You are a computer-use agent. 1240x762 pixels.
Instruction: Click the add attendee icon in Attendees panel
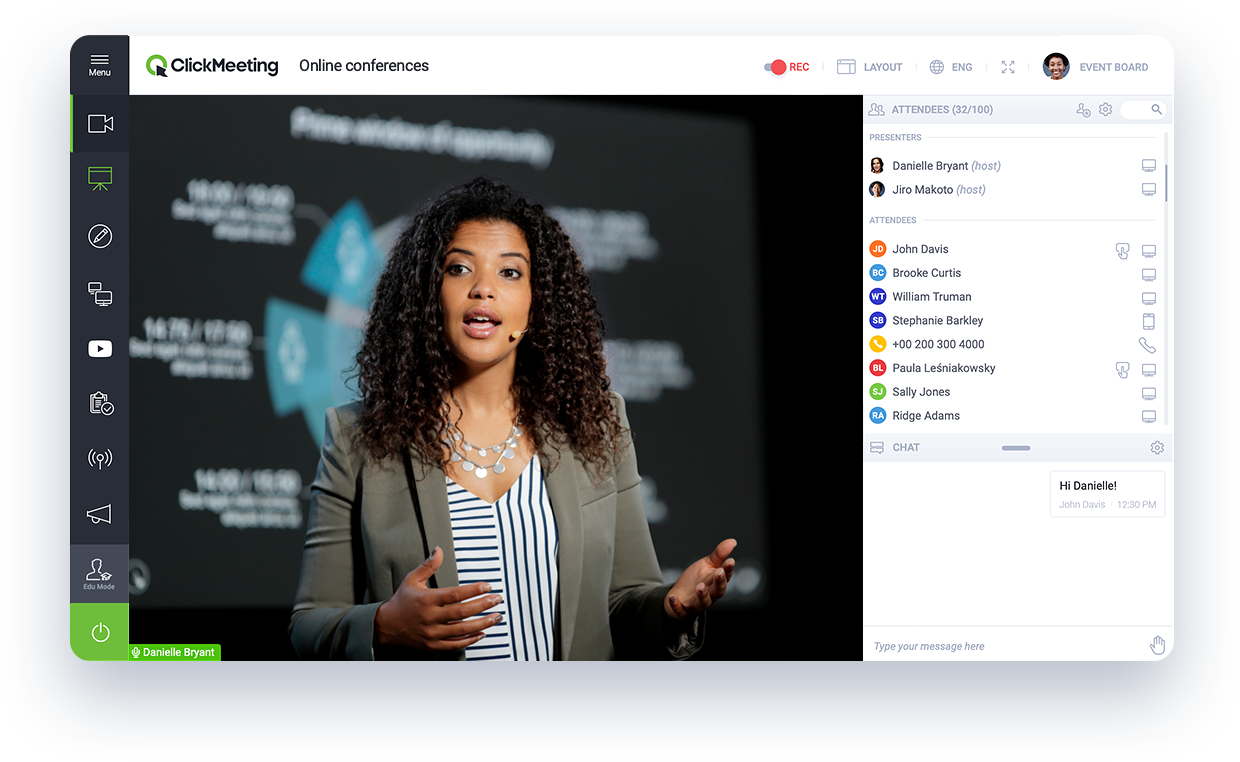point(1083,109)
